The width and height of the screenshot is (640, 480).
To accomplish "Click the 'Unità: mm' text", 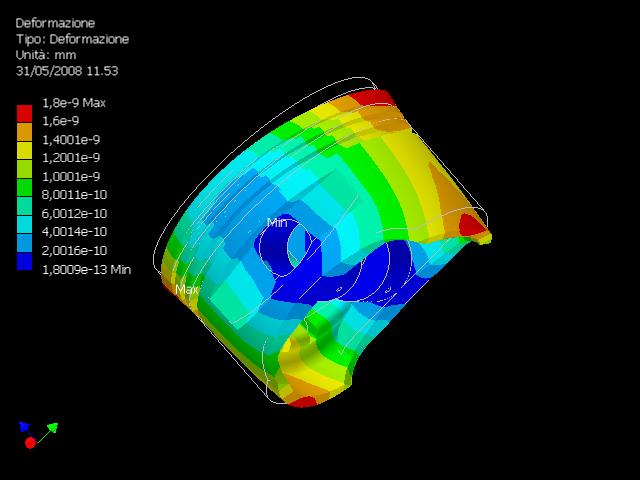I will click(46, 55).
